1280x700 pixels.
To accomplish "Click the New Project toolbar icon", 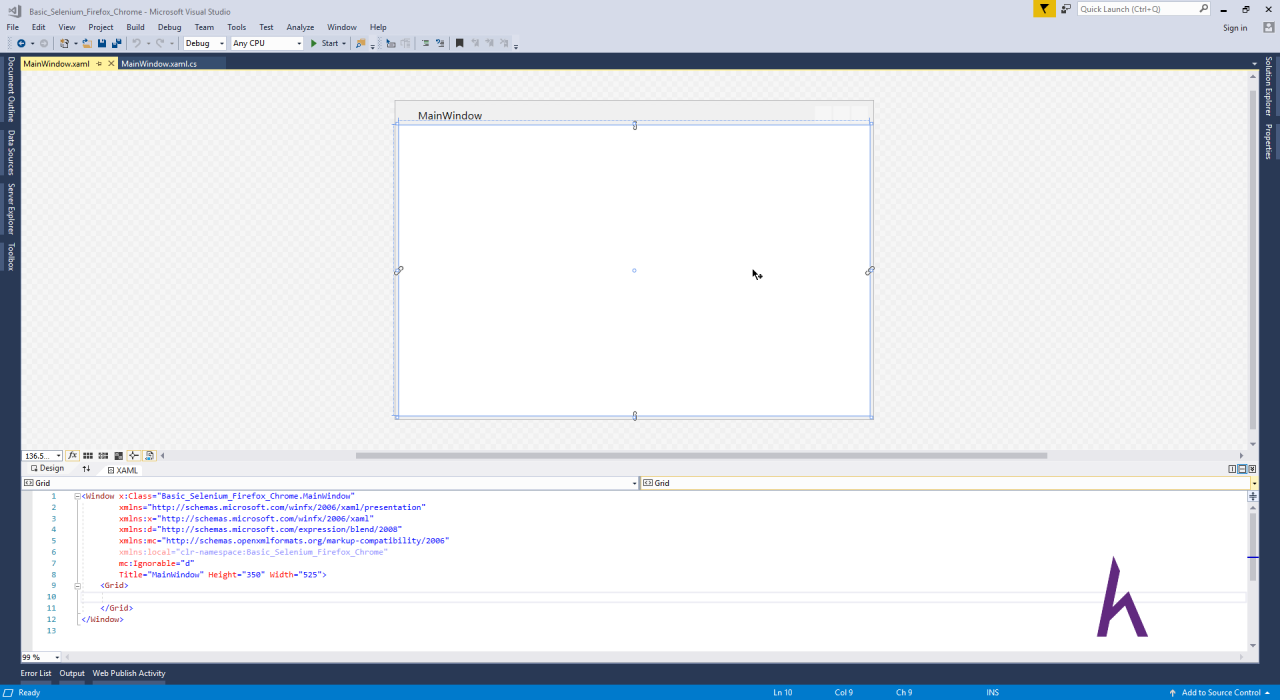I will click(64, 43).
